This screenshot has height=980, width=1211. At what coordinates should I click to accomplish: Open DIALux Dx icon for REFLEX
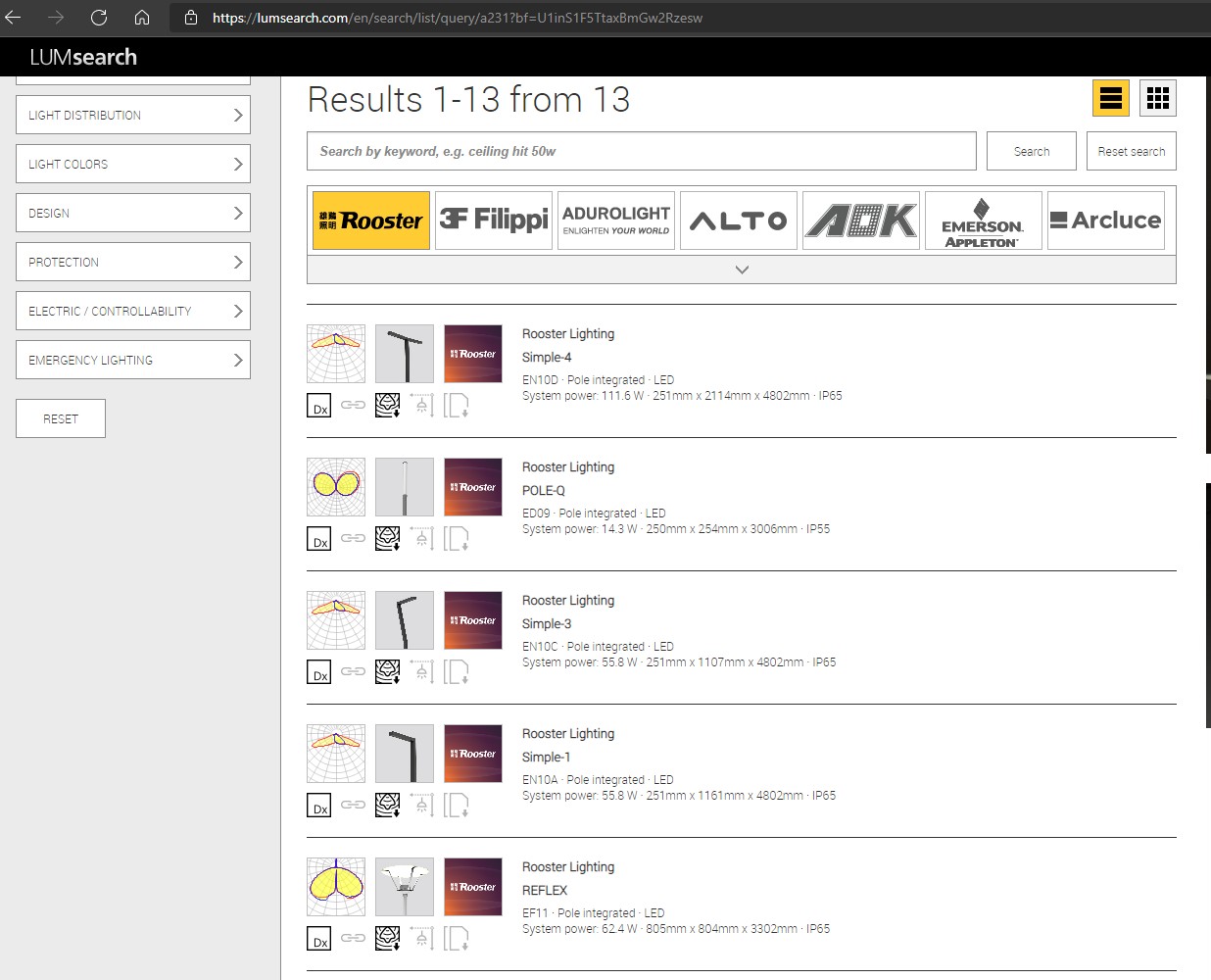tap(319, 939)
